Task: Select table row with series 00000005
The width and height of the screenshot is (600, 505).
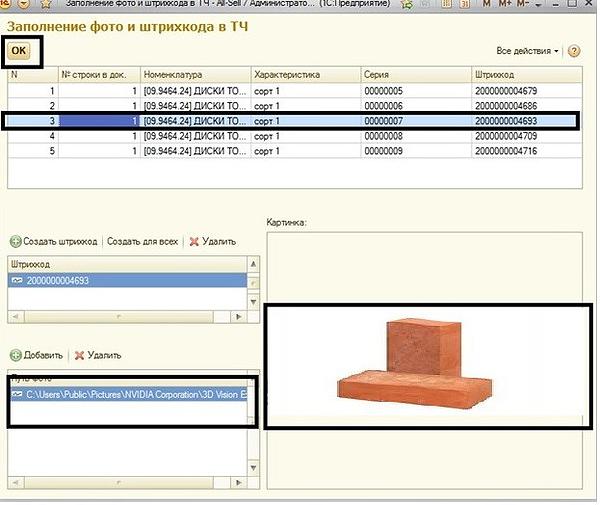Action: pyautogui.click(x=300, y=91)
